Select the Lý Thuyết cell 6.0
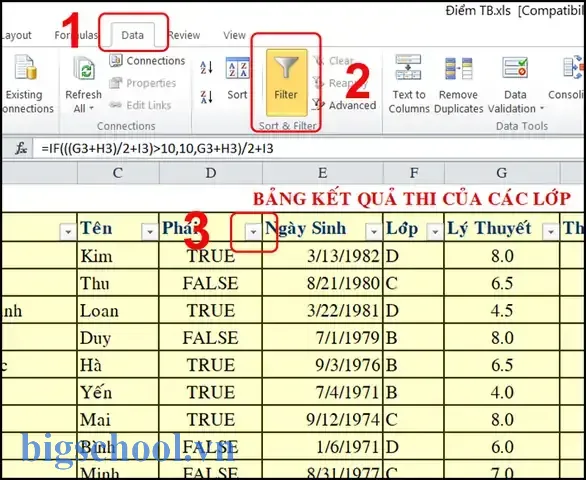 coord(502,447)
